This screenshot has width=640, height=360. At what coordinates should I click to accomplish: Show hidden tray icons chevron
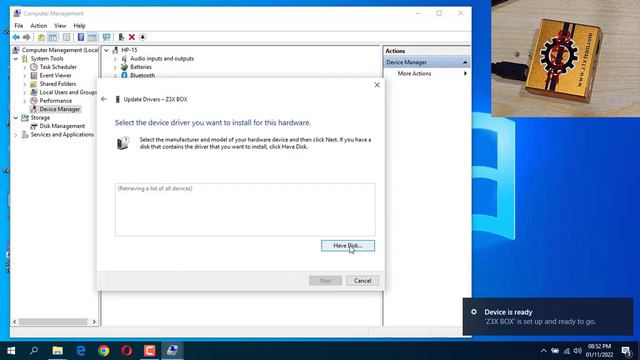click(x=543, y=351)
